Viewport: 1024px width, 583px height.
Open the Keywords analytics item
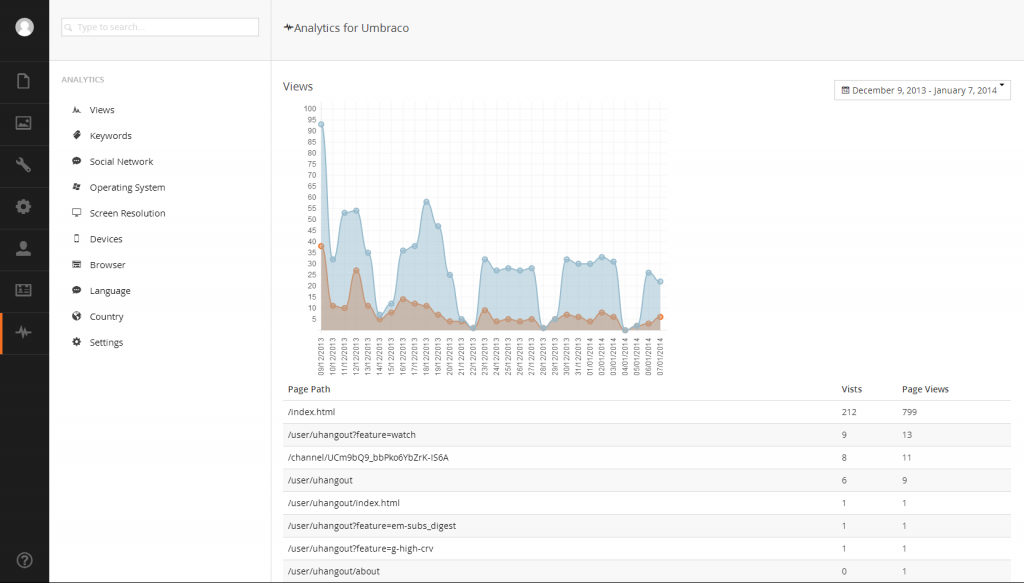(110, 136)
